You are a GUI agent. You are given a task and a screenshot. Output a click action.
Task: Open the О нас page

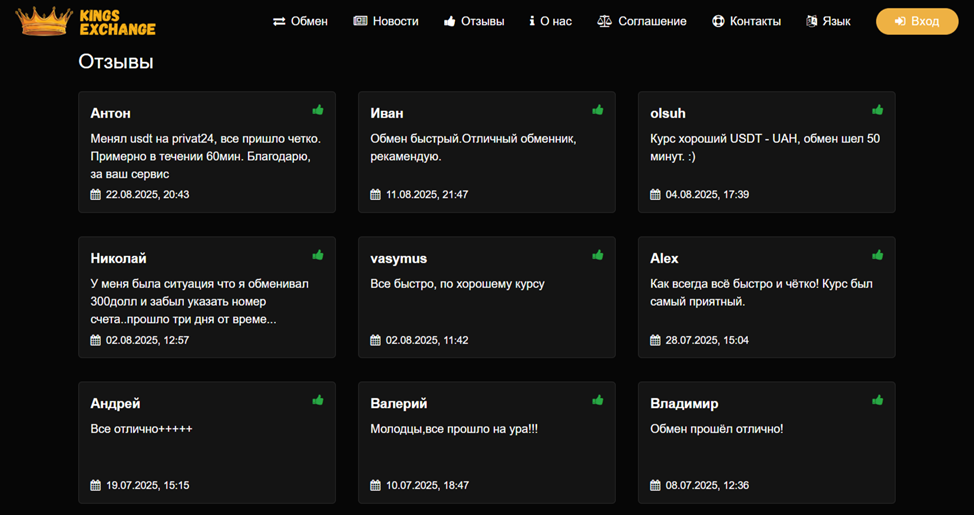(550, 21)
